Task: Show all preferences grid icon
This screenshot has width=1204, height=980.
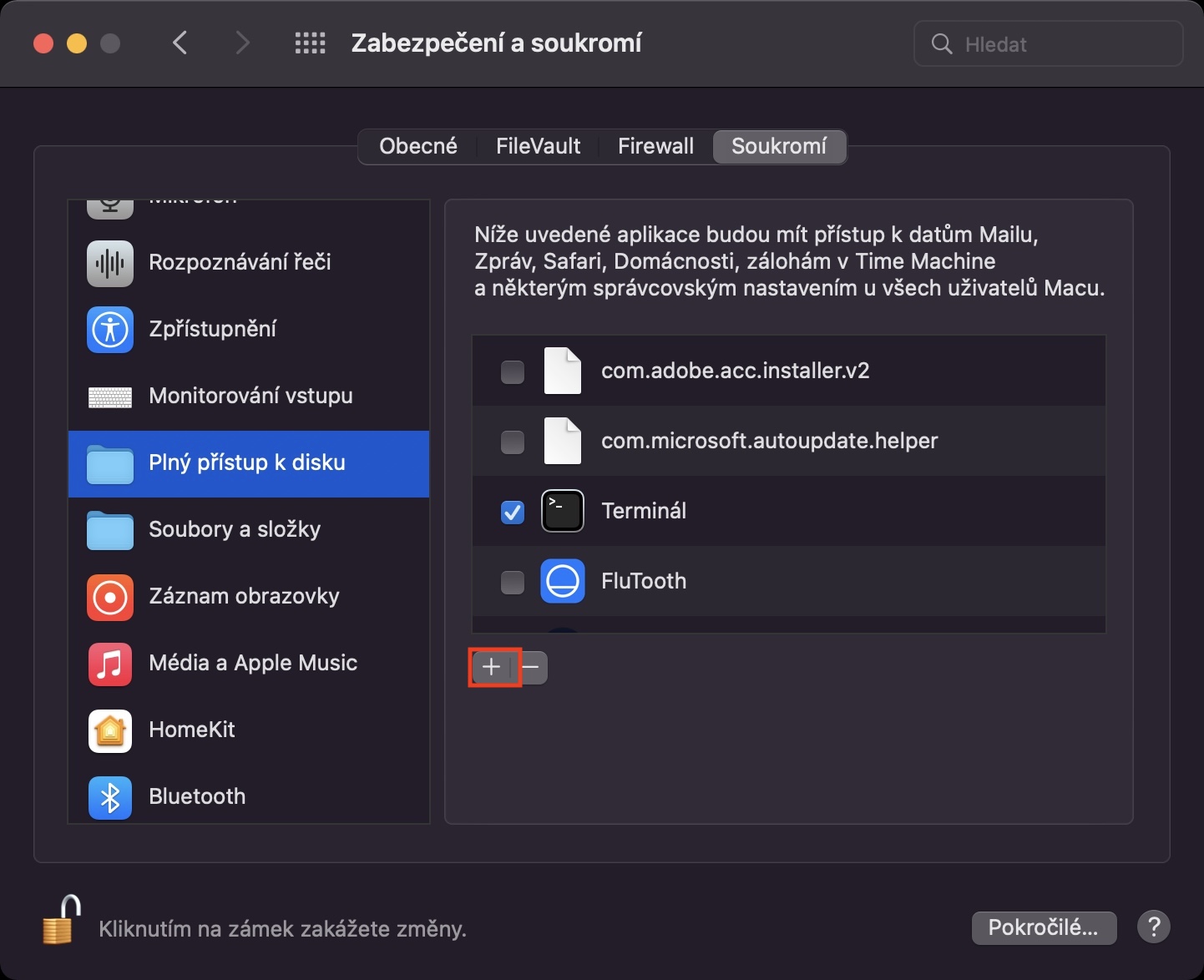Action: coord(310,43)
